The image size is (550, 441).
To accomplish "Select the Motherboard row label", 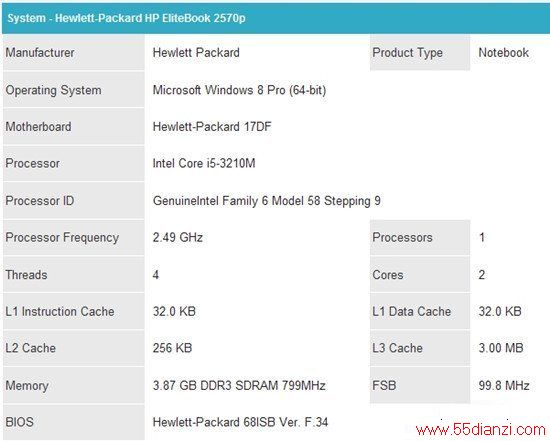I will pyautogui.click(x=74, y=127).
